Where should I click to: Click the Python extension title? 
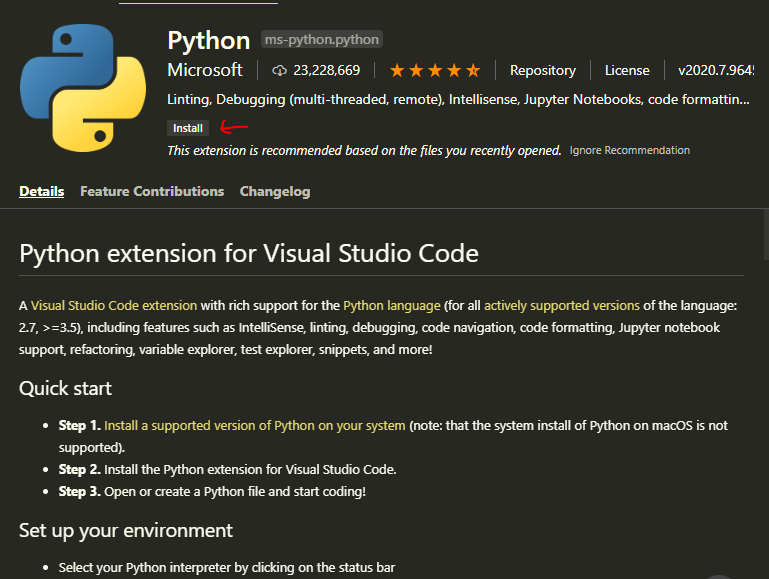[208, 40]
